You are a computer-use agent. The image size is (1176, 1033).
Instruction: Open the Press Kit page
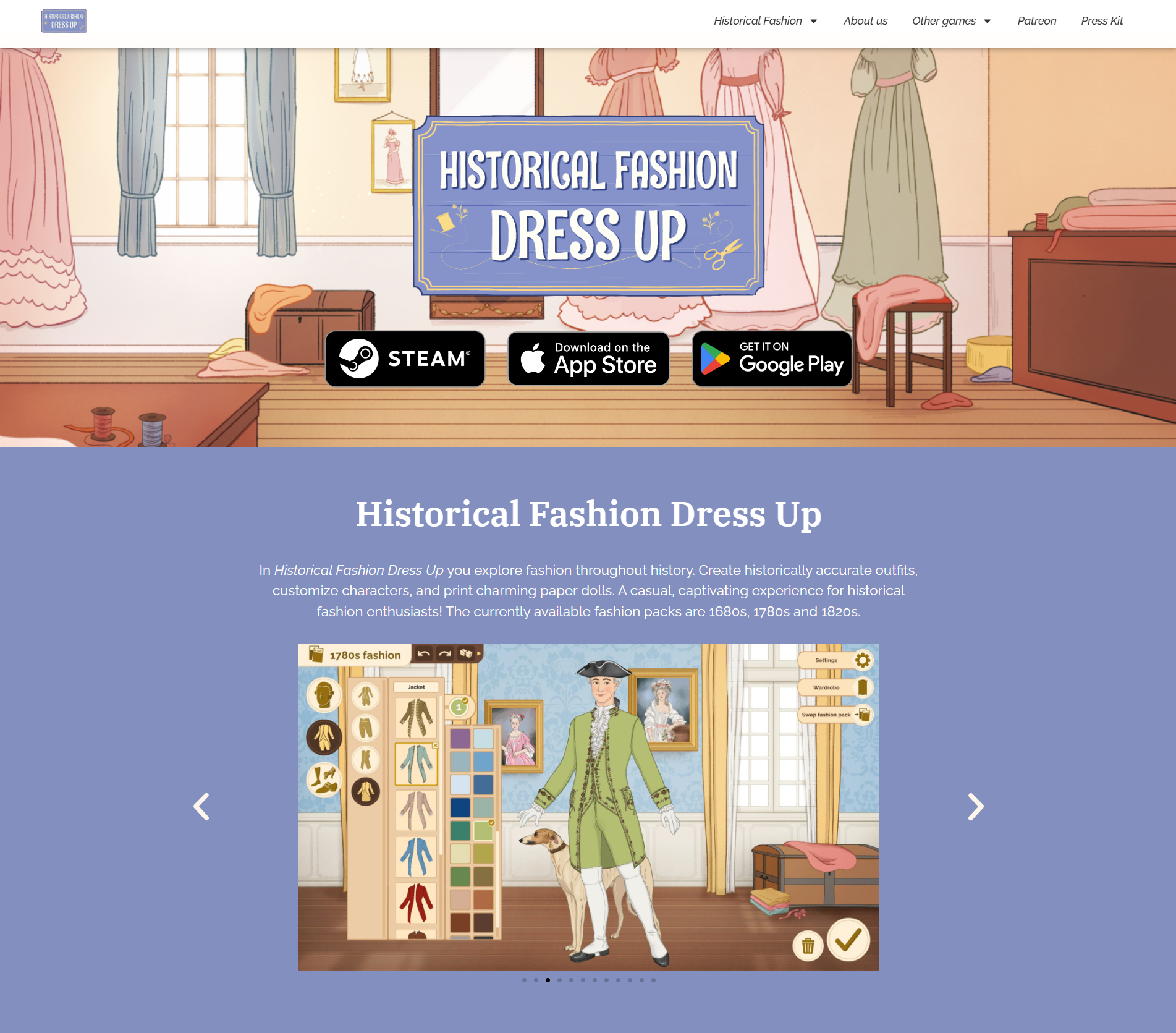pyautogui.click(x=1102, y=21)
